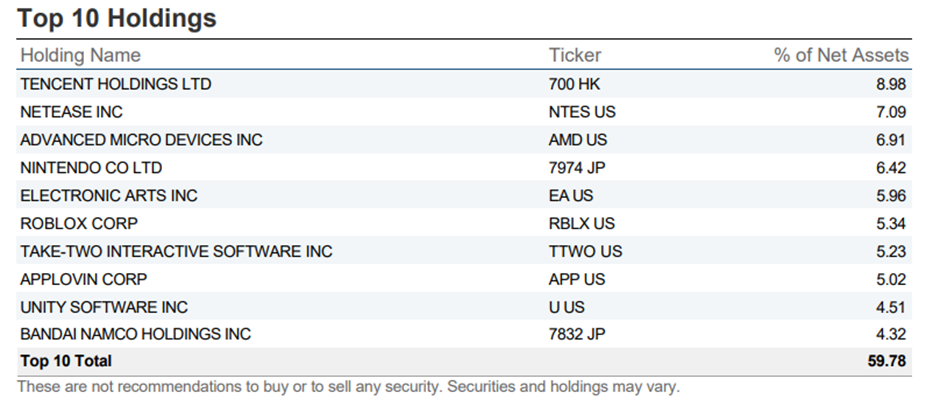Select Take-Two Interactive Software Inc

click(176, 251)
